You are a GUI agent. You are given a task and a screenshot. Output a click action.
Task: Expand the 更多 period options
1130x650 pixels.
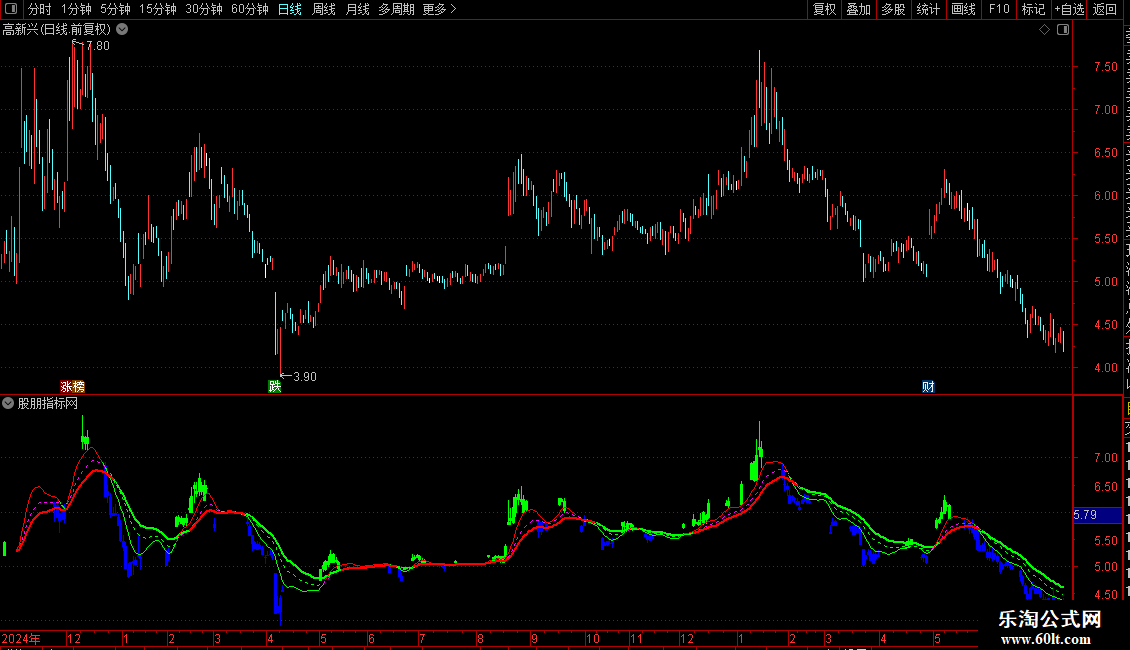(x=440, y=9)
